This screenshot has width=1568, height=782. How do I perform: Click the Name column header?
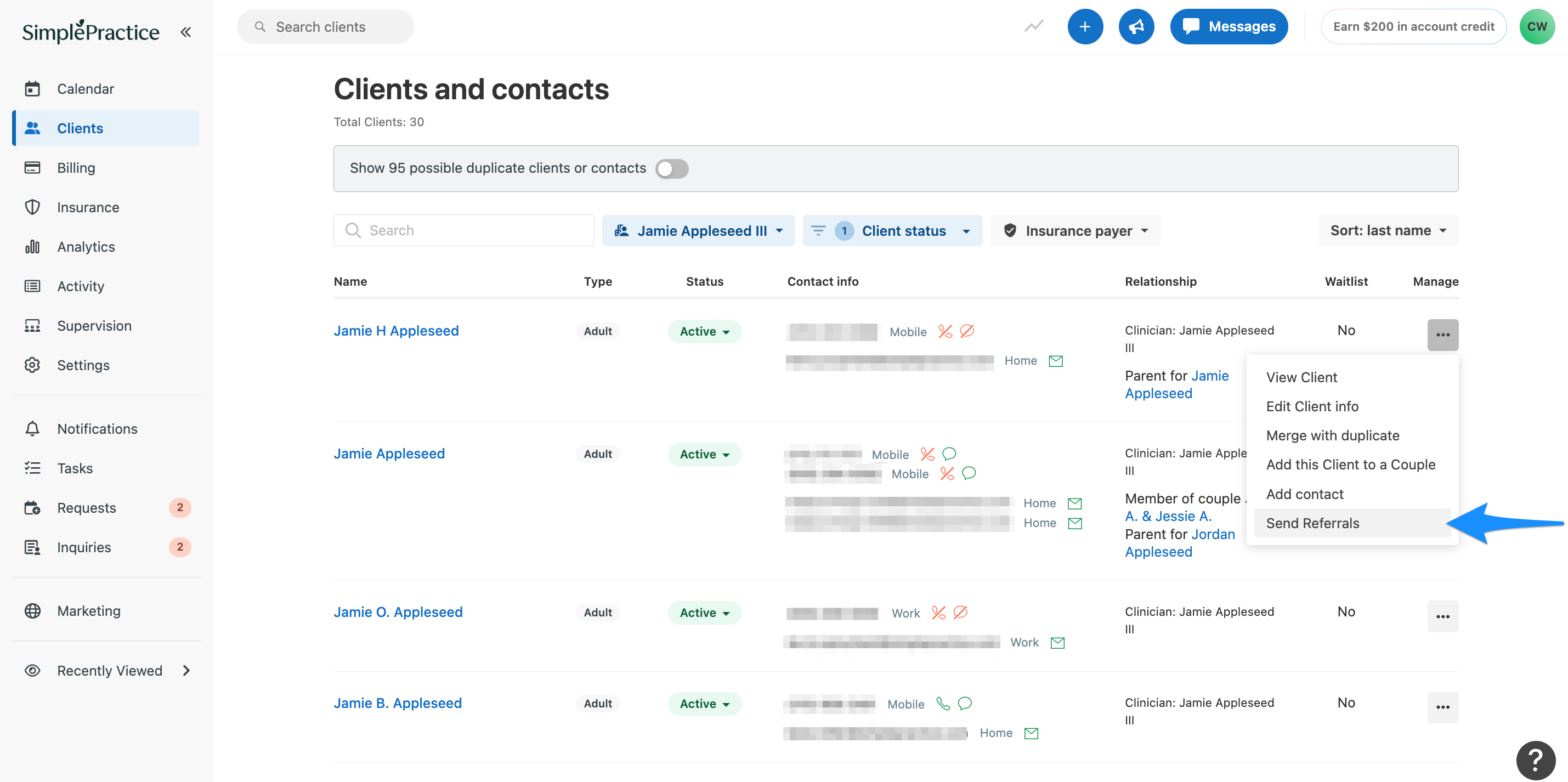(350, 281)
